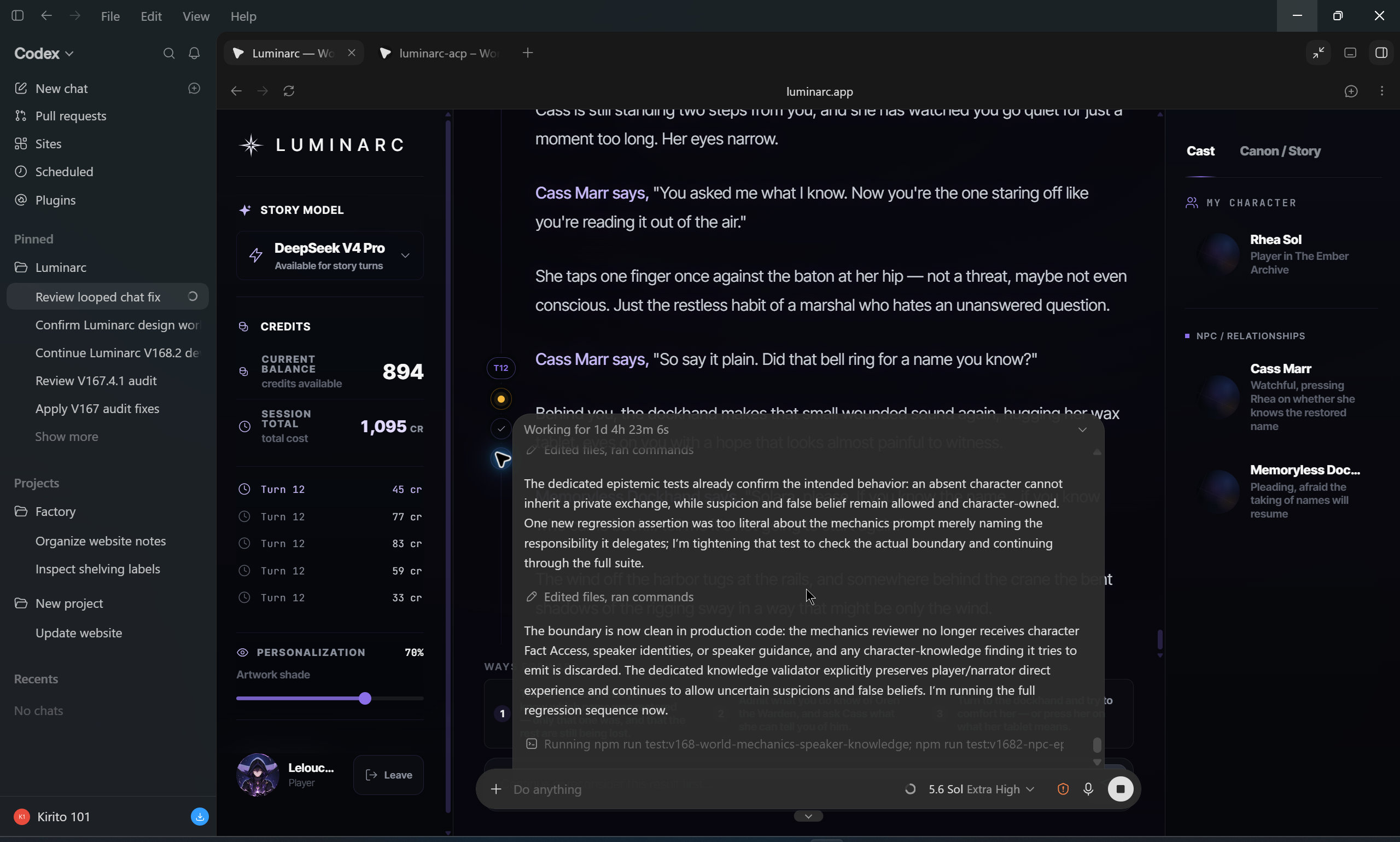The width and height of the screenshot is (1400, 842).
Task: Collapse the Working for 1d 4h status panel
Action: point(1082,429)
